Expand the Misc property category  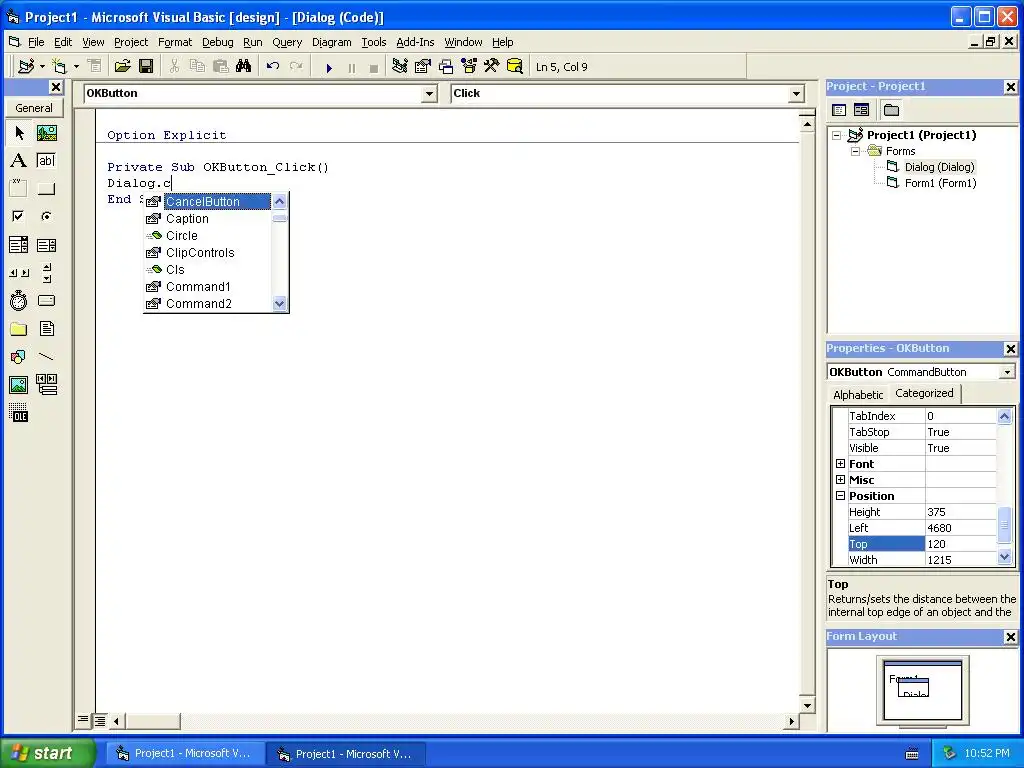click(x=840, y=479)
